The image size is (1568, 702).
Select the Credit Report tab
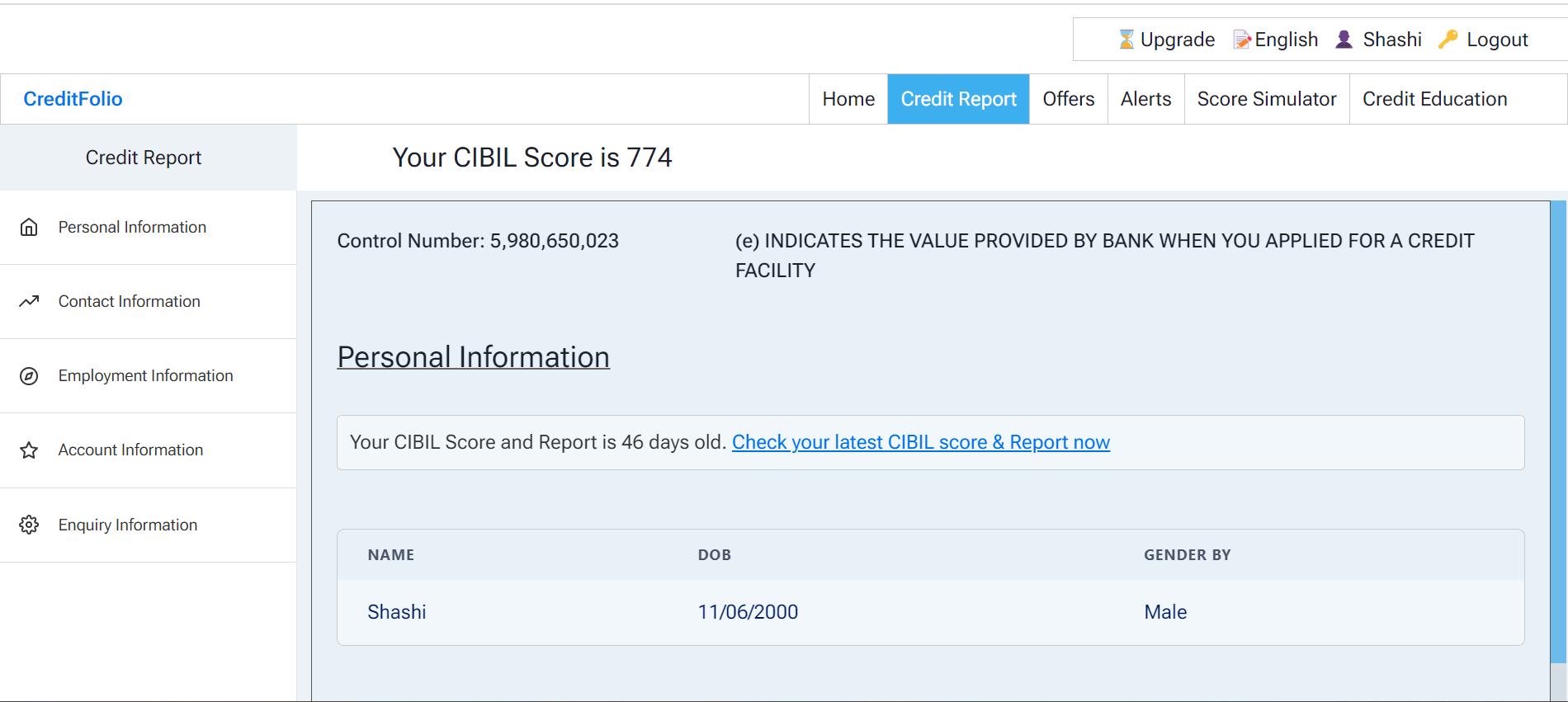[x=959, y=99]
